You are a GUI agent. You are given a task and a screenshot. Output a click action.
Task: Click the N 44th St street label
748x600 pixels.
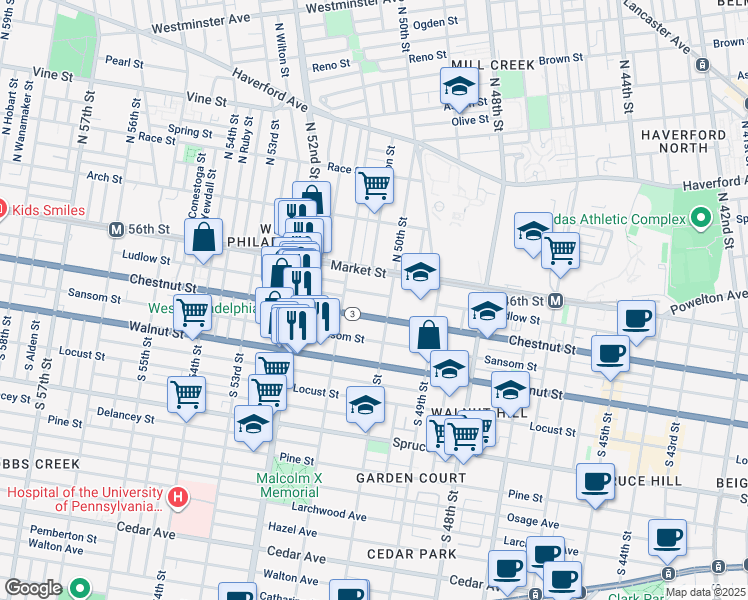click(x=625, y=86)
